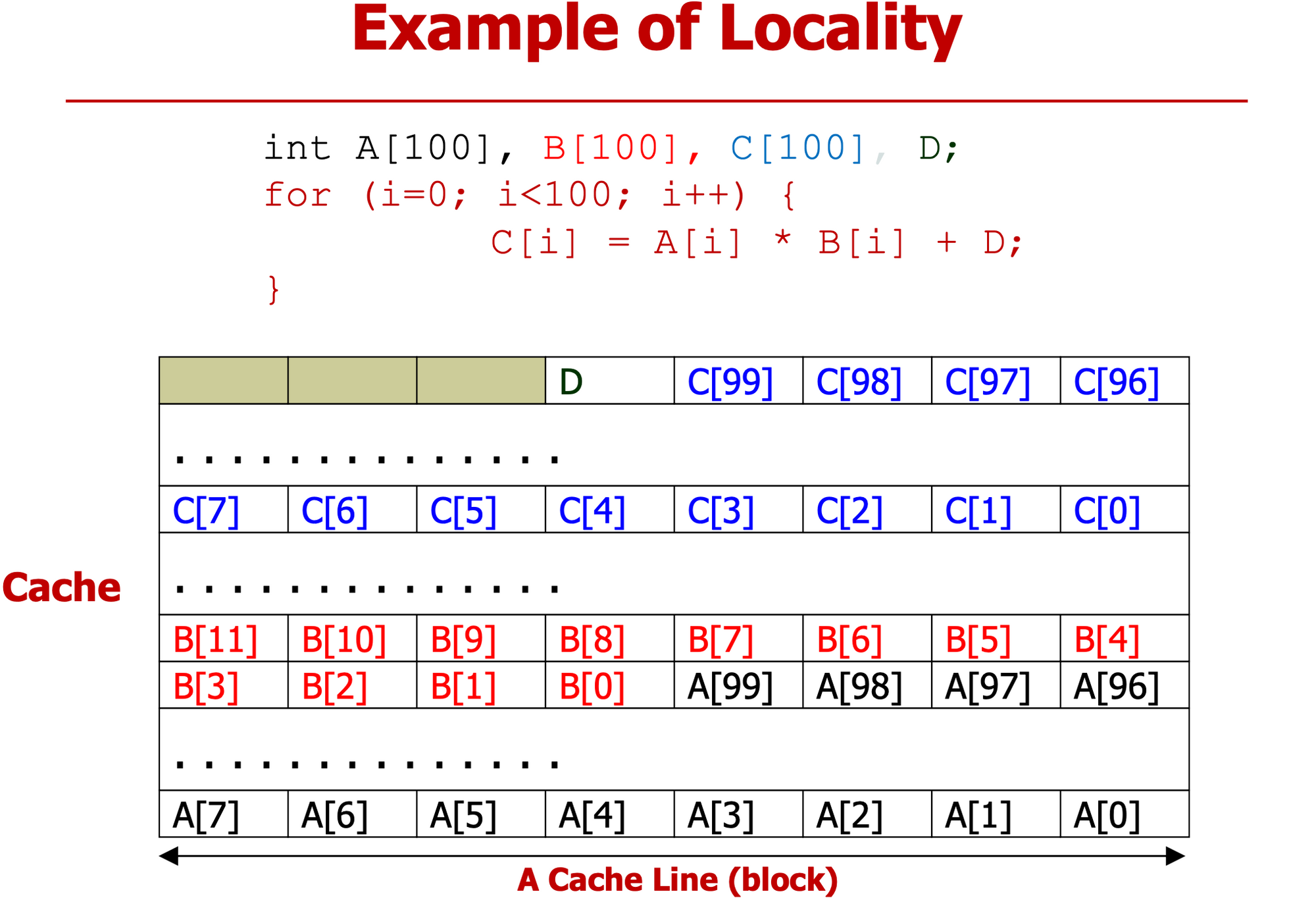Click the C[0] cache cell

(x=1124, y=510)
